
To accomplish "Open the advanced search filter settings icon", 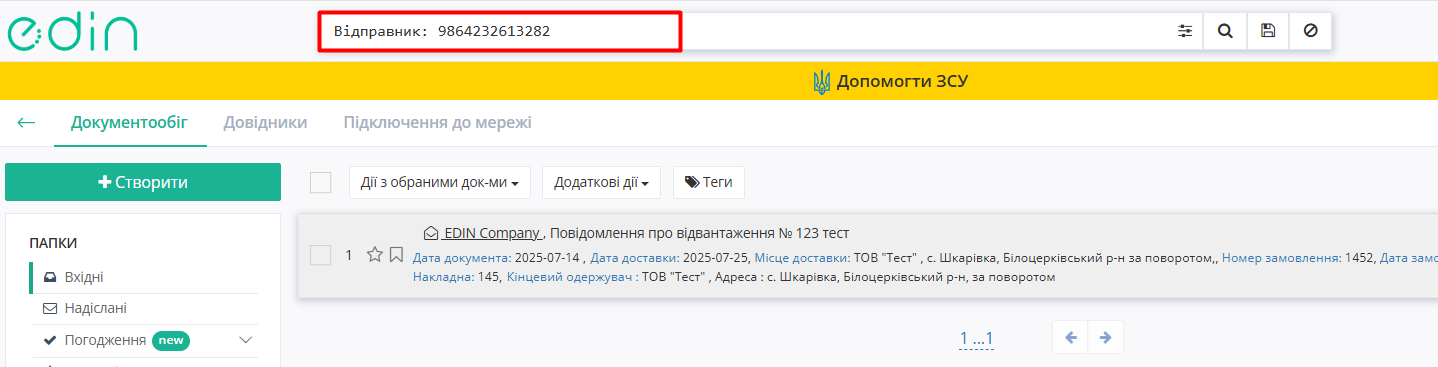I will 1185,31.
